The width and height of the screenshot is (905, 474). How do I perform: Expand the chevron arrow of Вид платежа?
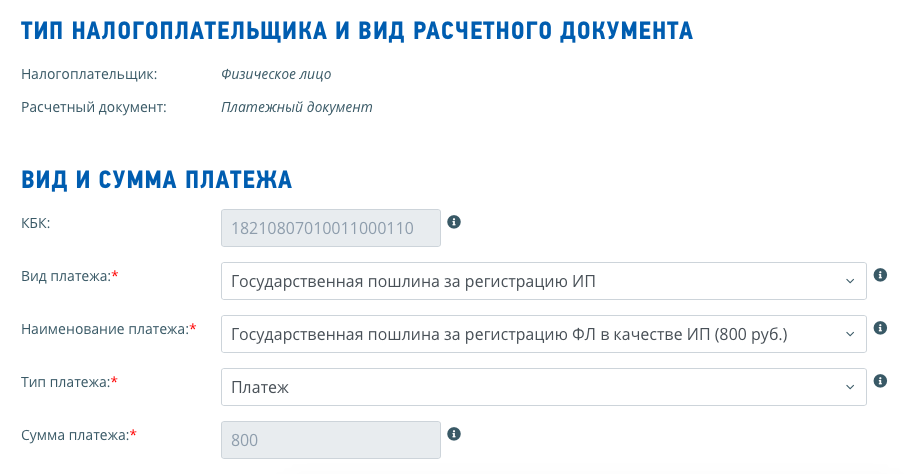point(850,281)
